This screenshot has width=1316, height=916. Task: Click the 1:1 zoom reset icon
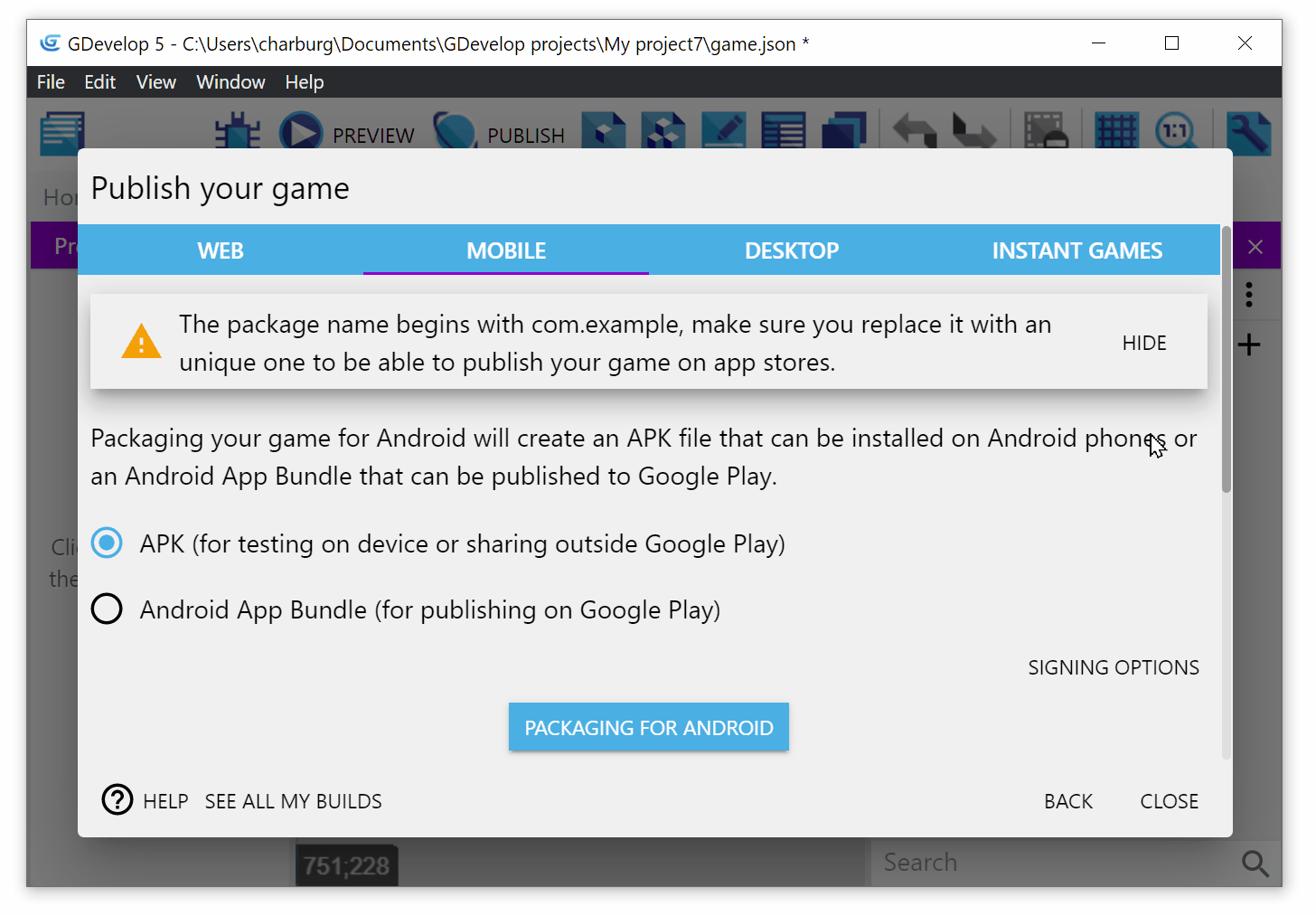tap(1174, 132)
